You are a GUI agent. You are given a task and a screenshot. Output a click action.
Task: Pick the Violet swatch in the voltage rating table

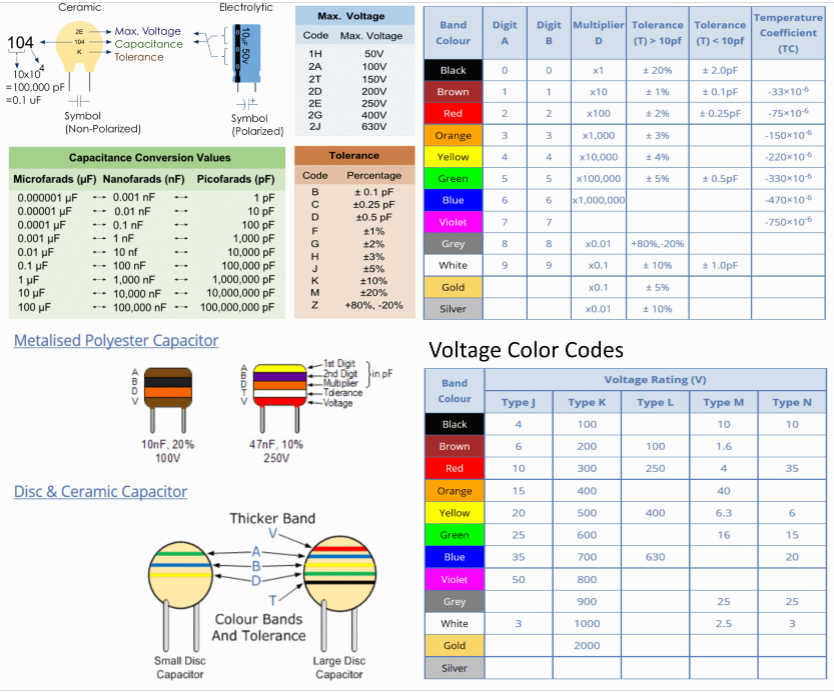click(x=454, y=579)
